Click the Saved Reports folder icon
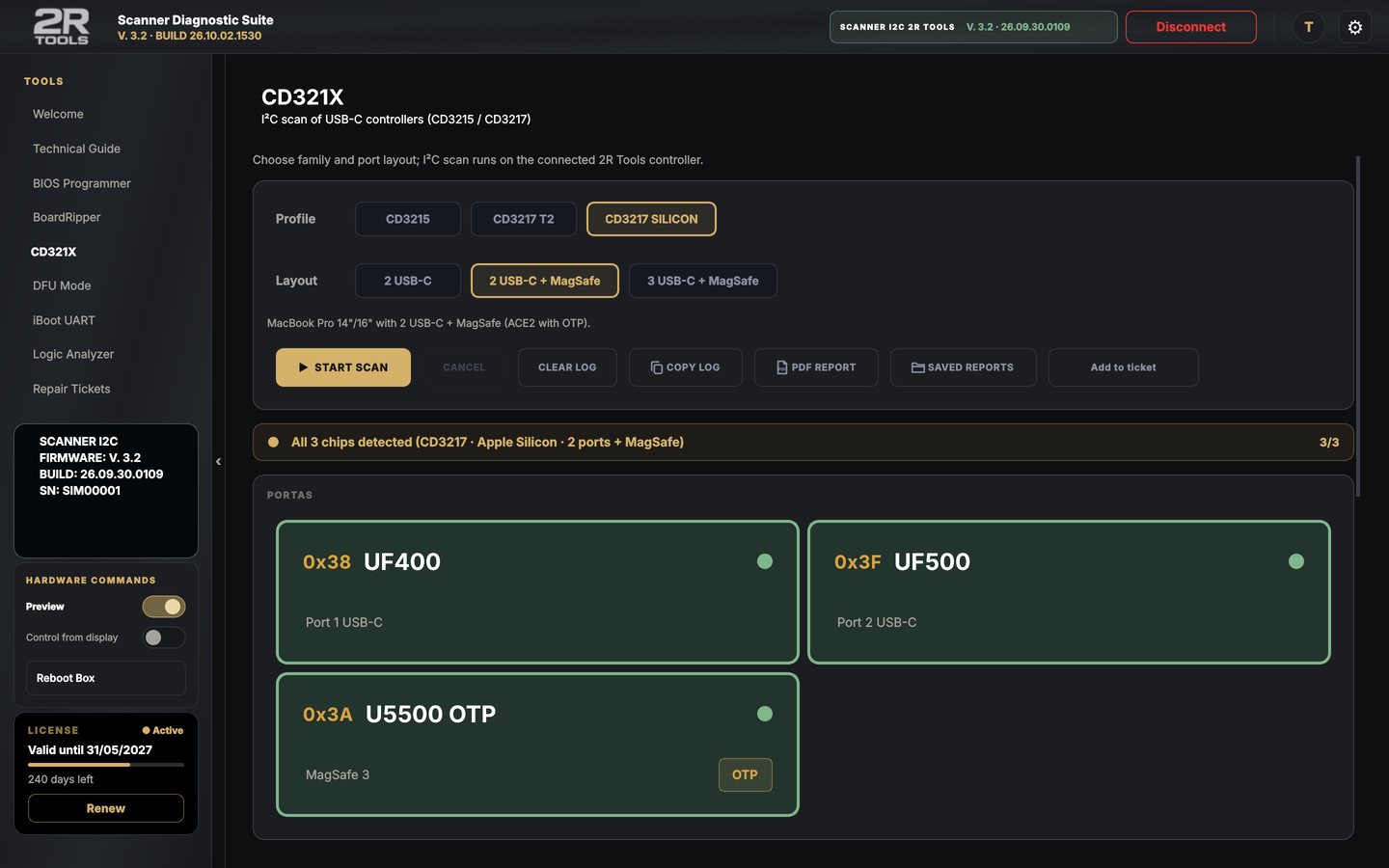This screenshot has width=1389, height=868. 918,367
